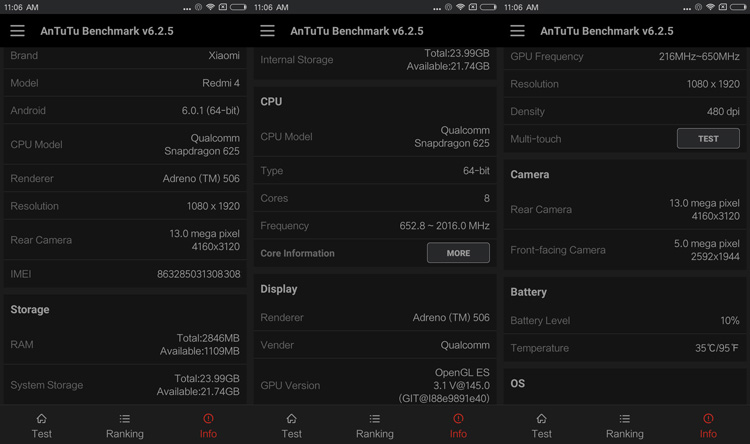Viewport: 750px width, 444px height.
Task: Select Rear Camera row in left panel
Action: tap(125, 240)
